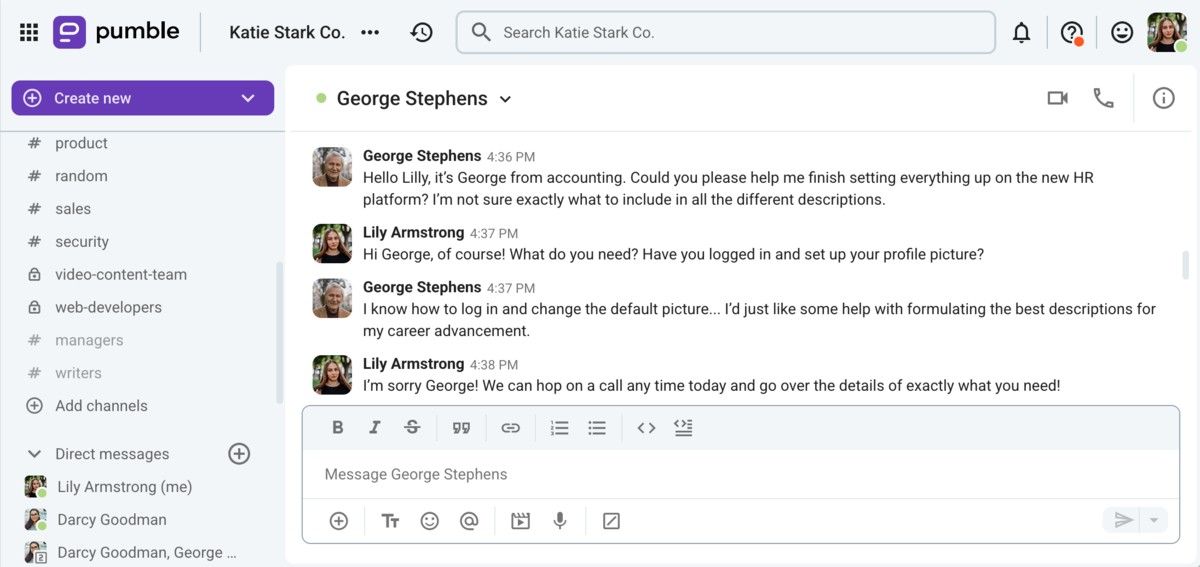Start a voice call using phone icon
Image resolution: width=1200 pixels, height=567 pixels.
(x=1103, y=98)
